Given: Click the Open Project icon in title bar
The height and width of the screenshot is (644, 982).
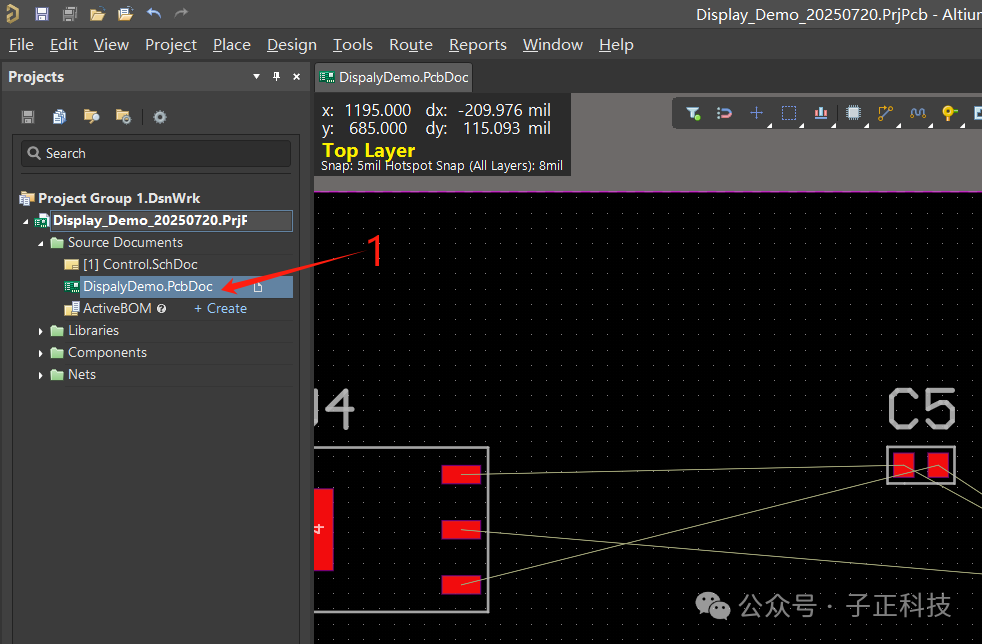Looking at the screenshot, I should click(125, 13).
